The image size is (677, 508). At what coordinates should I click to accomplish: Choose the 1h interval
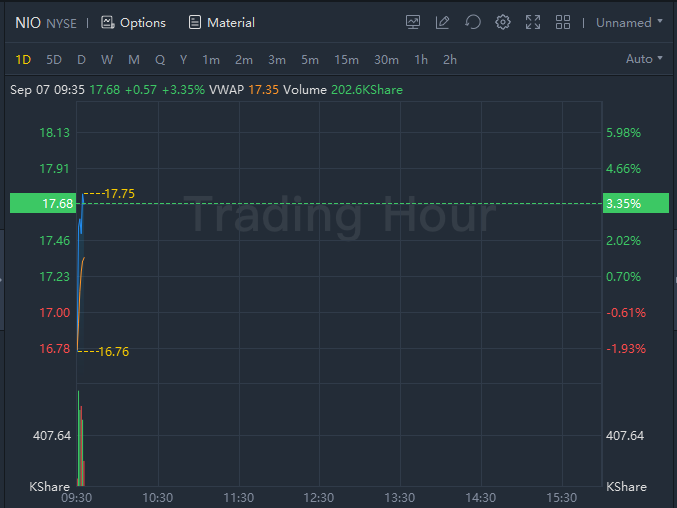(x=421, y=59)
